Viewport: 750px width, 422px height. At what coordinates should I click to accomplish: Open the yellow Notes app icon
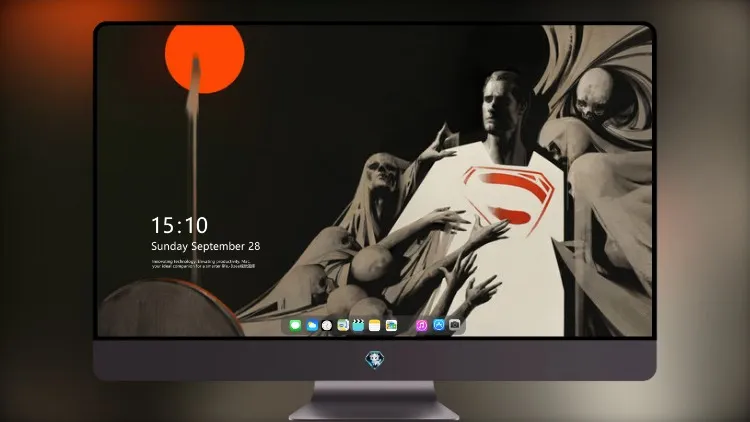(x=375, y=325)
